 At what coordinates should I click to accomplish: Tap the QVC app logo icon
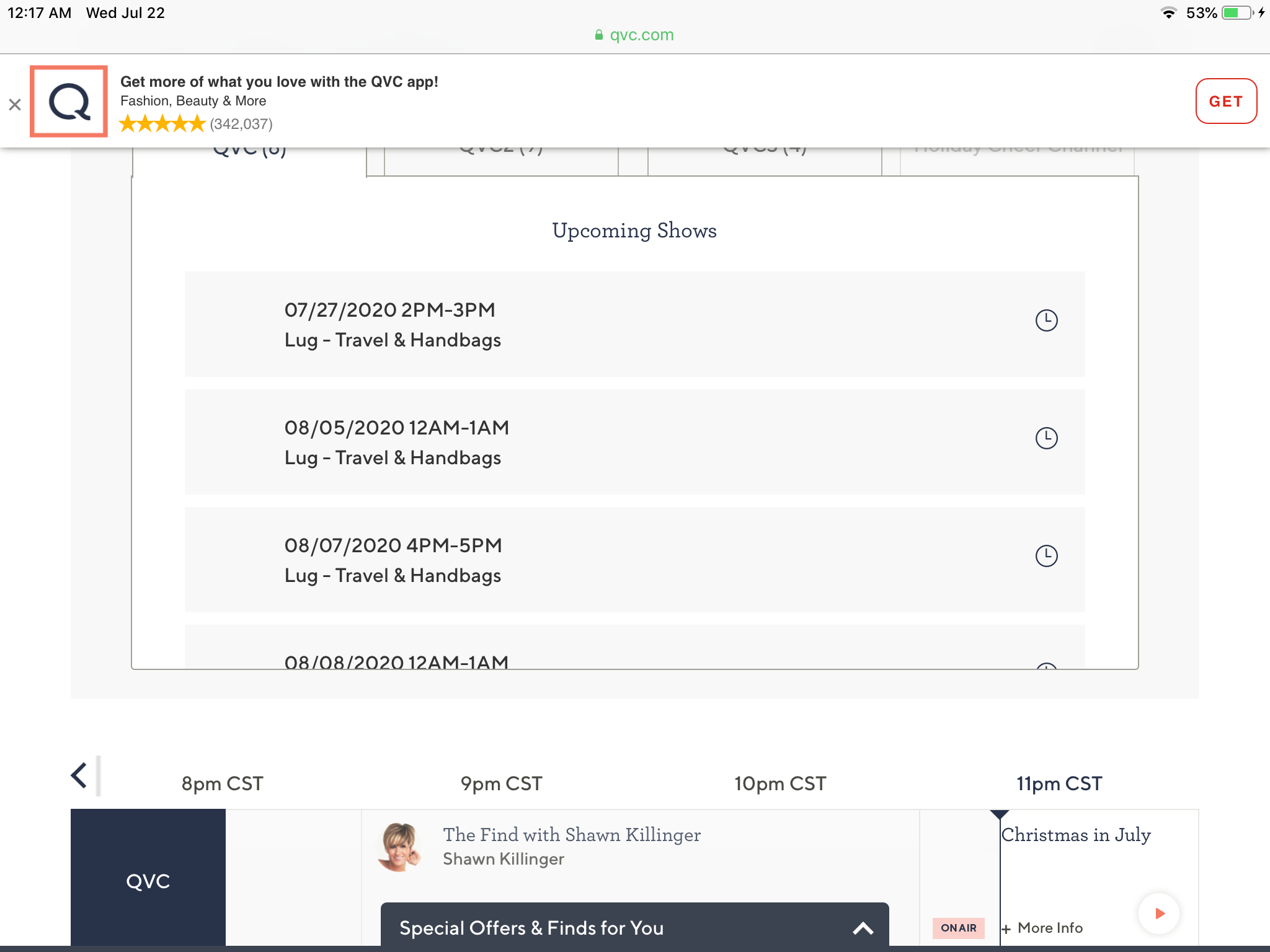pyautogui.click(x=69, y=101)
